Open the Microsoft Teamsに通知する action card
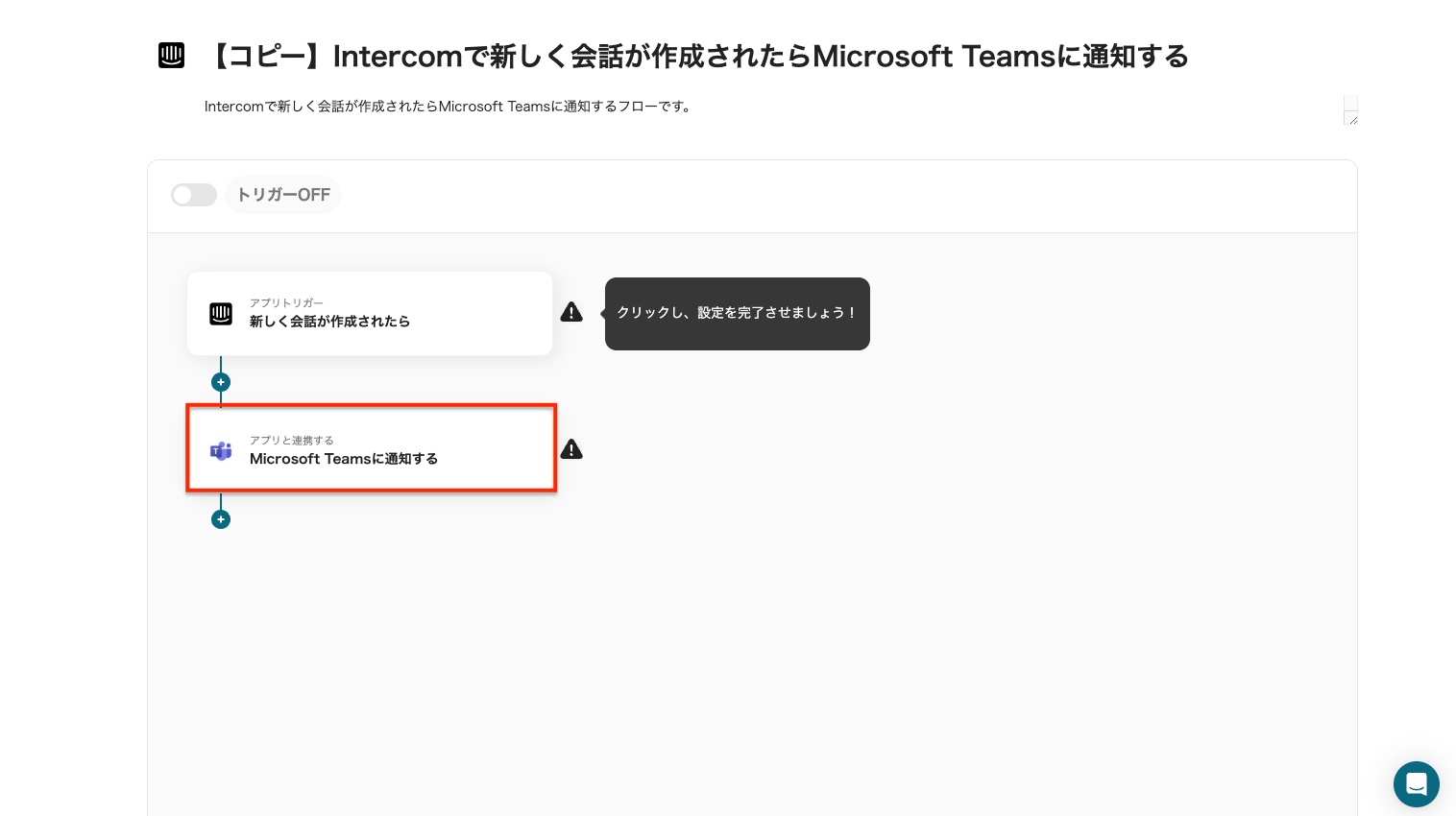Screen dimensions: 1456x816 pos(372,450)
